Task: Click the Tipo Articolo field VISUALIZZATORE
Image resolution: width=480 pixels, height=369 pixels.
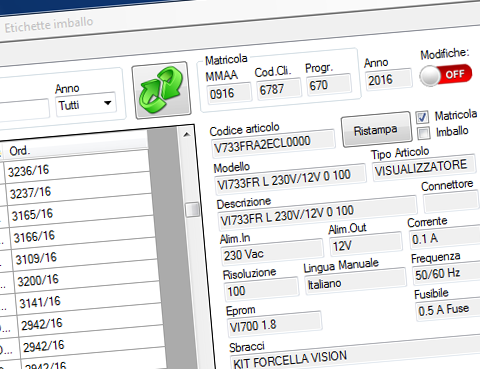Action: [424, 168]
